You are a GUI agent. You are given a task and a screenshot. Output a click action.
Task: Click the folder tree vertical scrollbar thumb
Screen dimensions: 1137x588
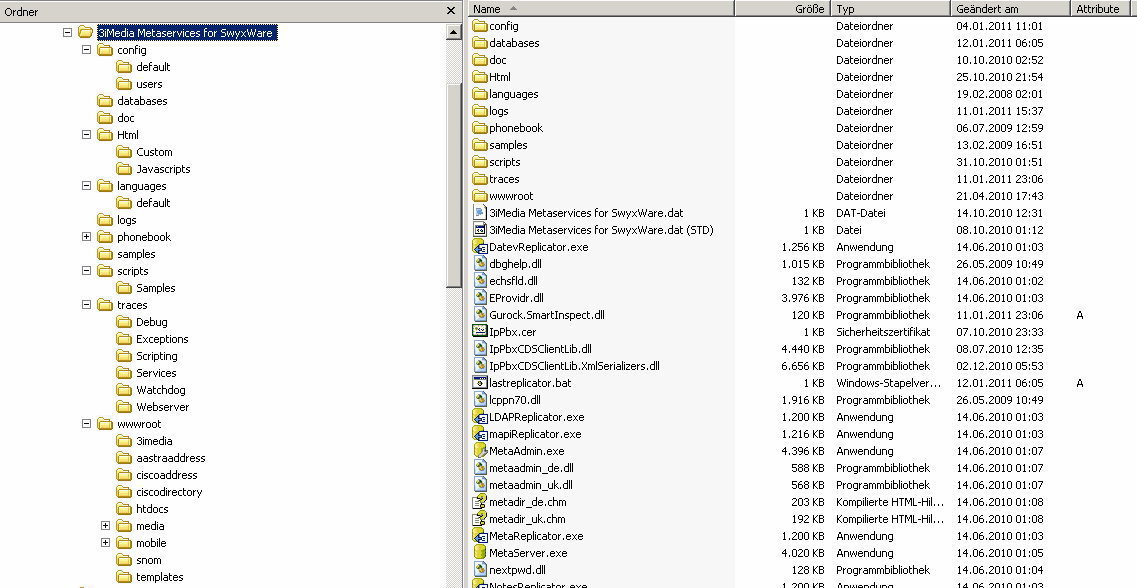tap(454, 185)
